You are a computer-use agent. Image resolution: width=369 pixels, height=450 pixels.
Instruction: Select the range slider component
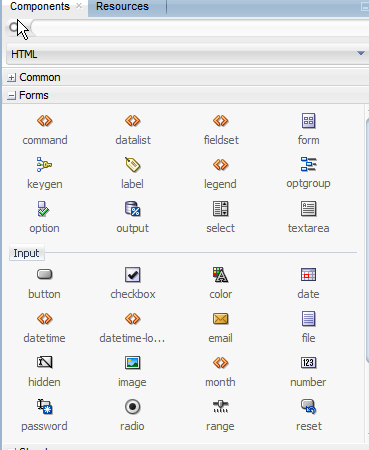tap(220, 413)
